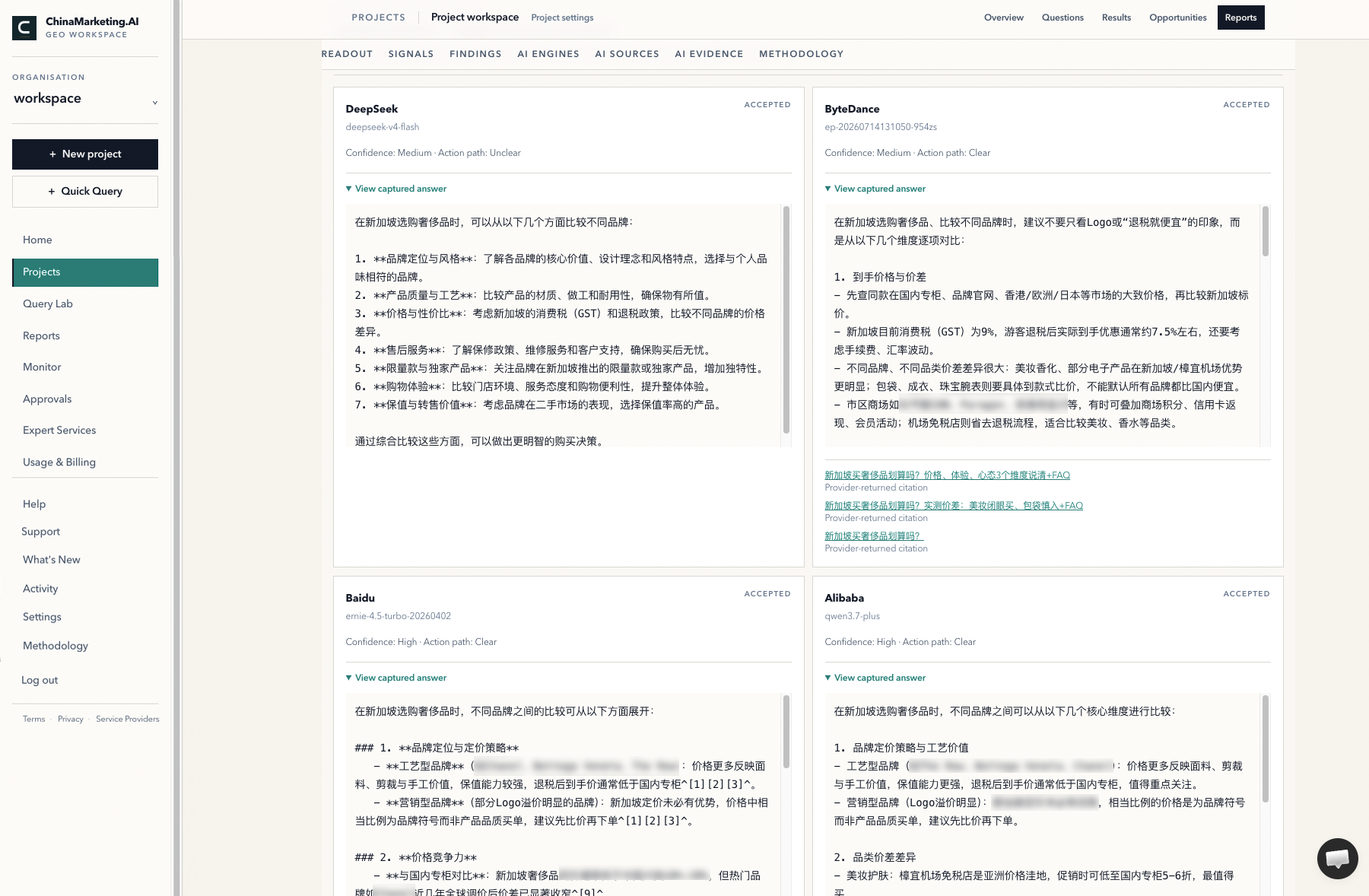Viewport: 1369px width, 896px height.
Task: Click DeepSeek answer scrollbar
Action: pos(786,319)
